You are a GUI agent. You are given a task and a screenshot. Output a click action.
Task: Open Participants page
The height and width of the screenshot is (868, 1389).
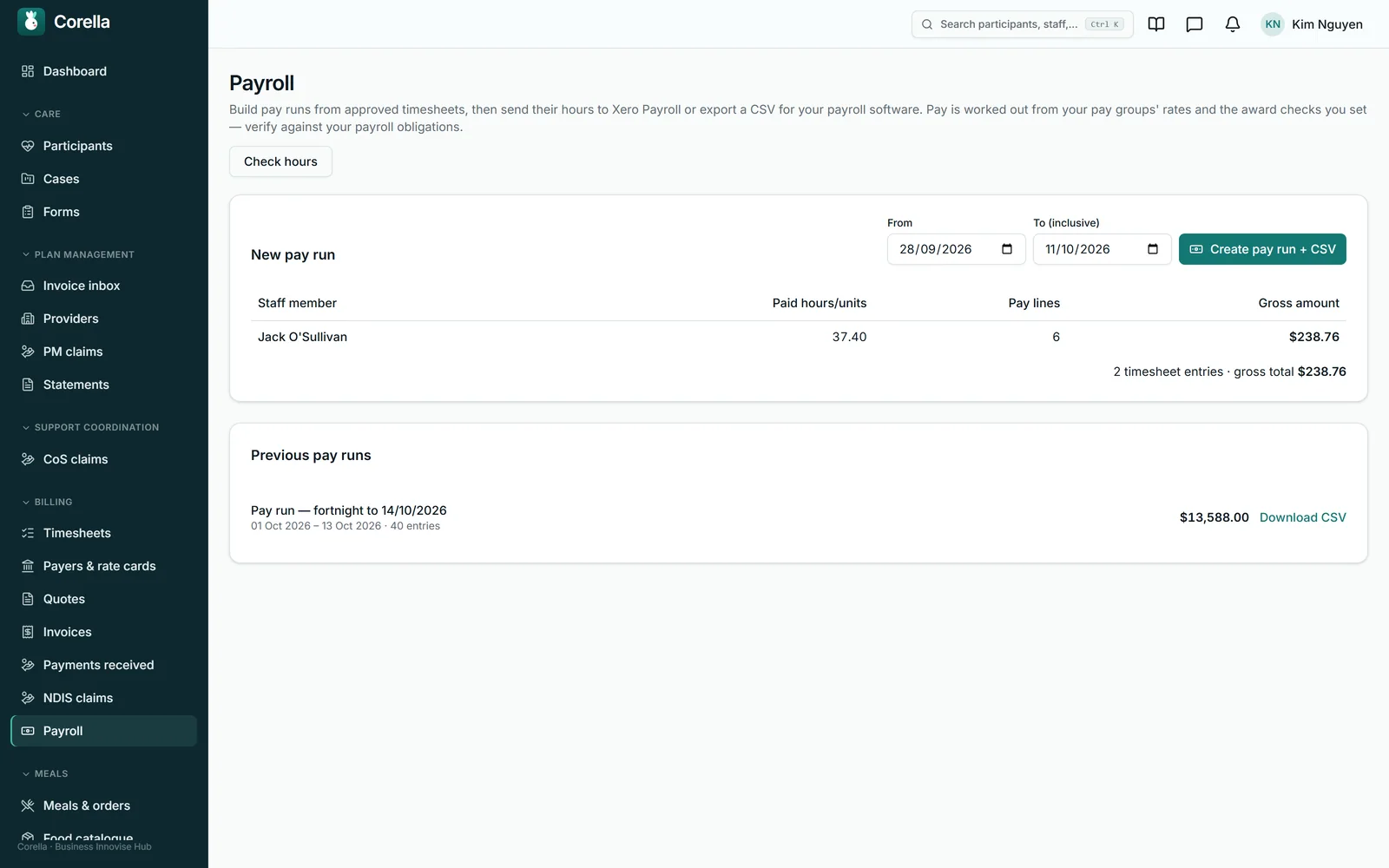pos(104,146)
